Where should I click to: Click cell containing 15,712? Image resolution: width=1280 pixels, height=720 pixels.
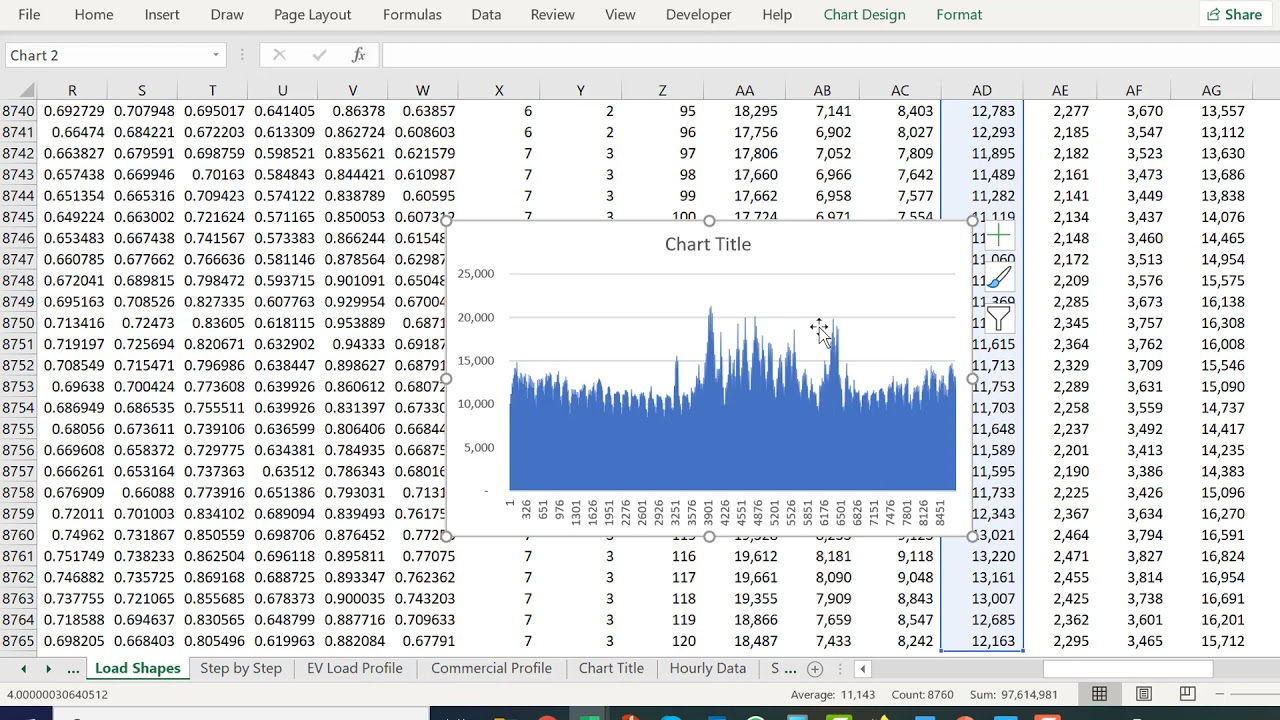(x=1211, y=641)
